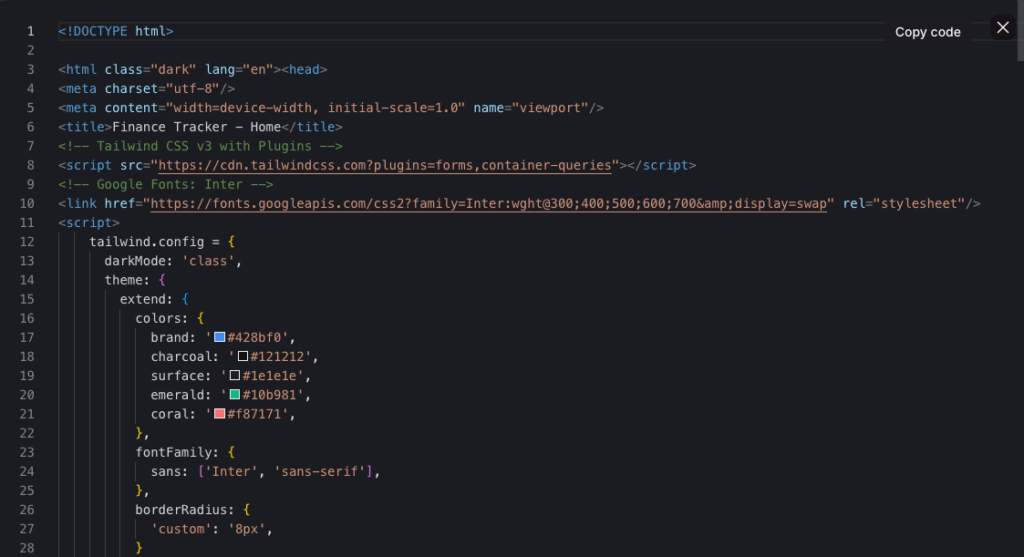This screenshot has height=557, width=1024.
Task: Click the emerald green color swatch
Action: pos(235,395)
